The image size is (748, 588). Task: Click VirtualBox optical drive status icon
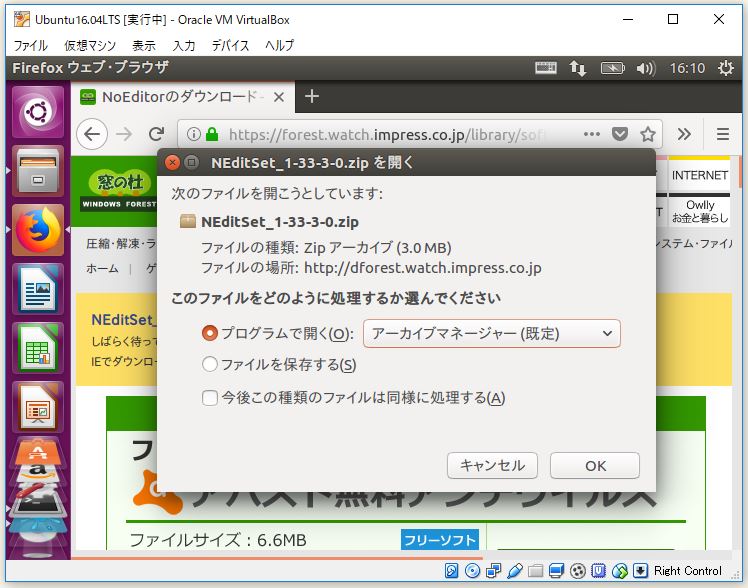pos(472,571)
